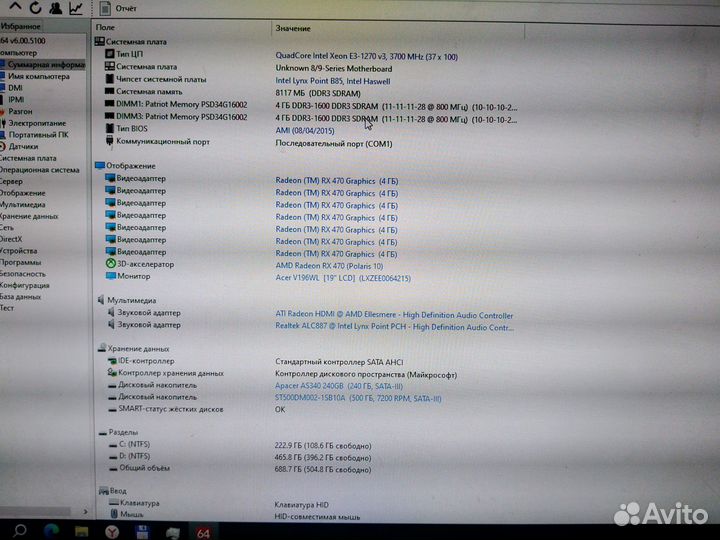The height and width of the screenshot is (540, 720).
Task: Click the Клавиатура input row icon
Action: [114, 502]
